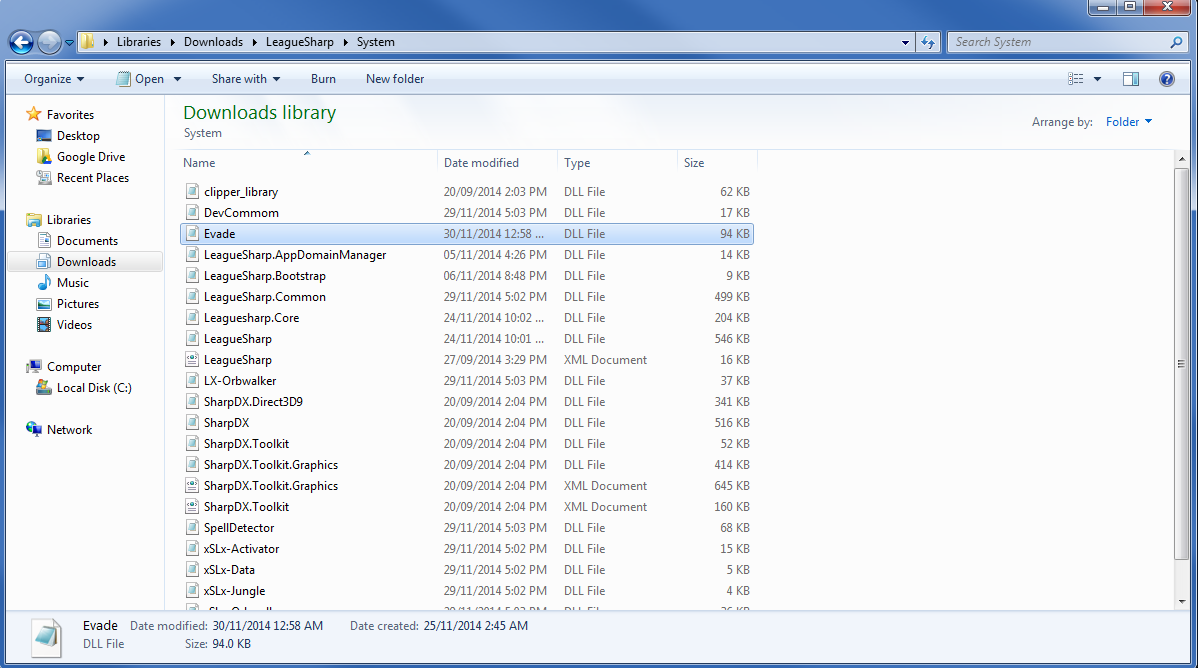This screenshot has height=668, width=1198.
Task: Click LeagueSharp in the address breadcrumb
Action: [300, 42]
